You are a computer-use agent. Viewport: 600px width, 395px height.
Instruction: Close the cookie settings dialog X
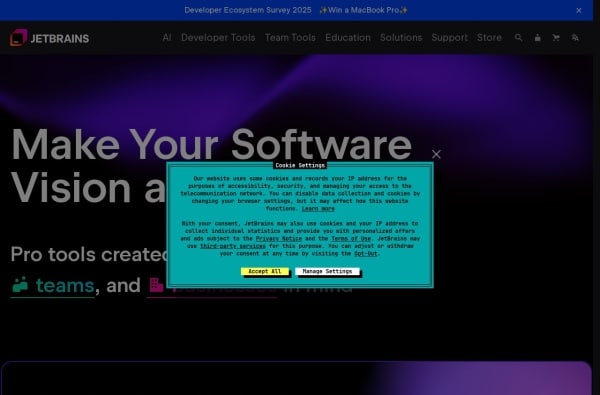(x=436, y=154)
